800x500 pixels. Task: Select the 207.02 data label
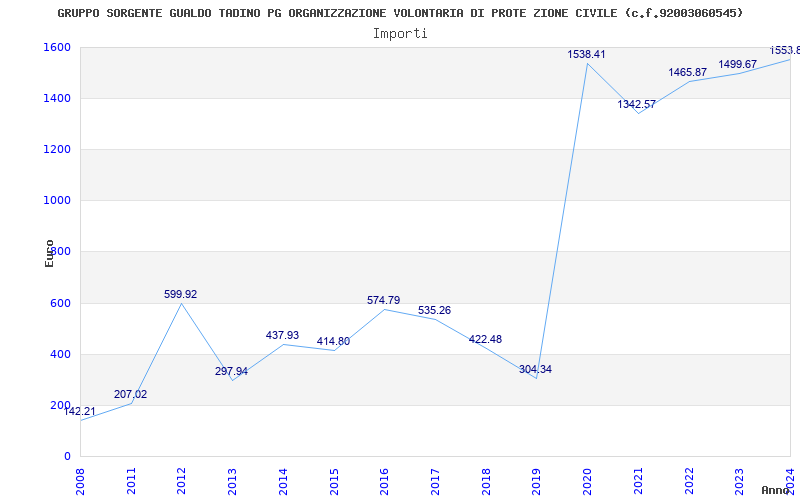(130, 394)
